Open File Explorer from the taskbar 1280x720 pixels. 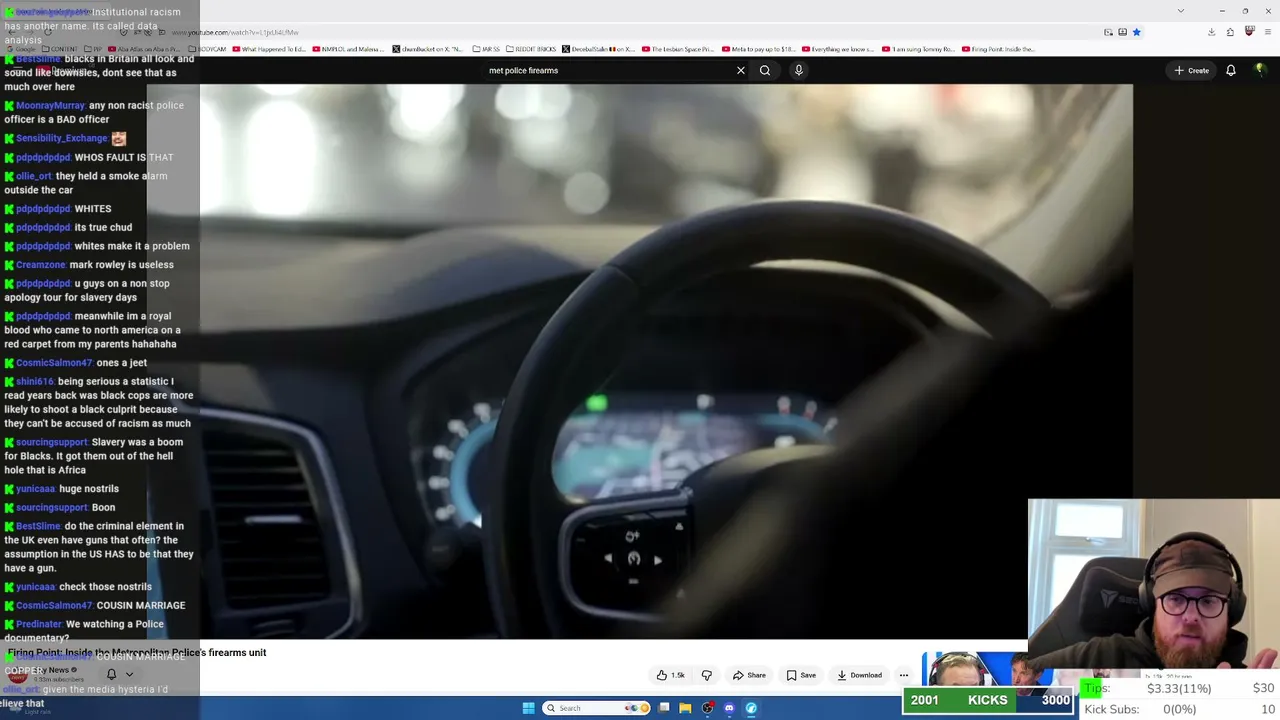pyautogui.click(x=685, y=708)
